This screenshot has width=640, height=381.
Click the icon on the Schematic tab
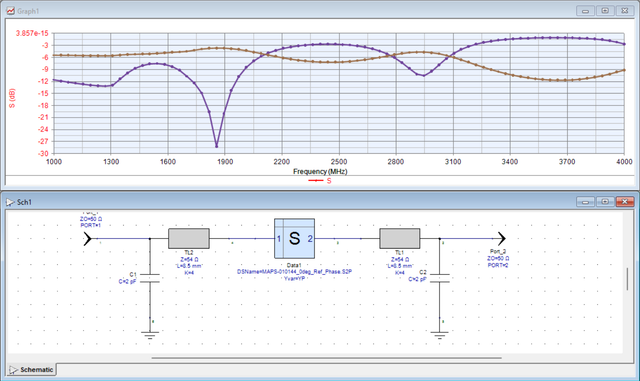pos(13,370)
